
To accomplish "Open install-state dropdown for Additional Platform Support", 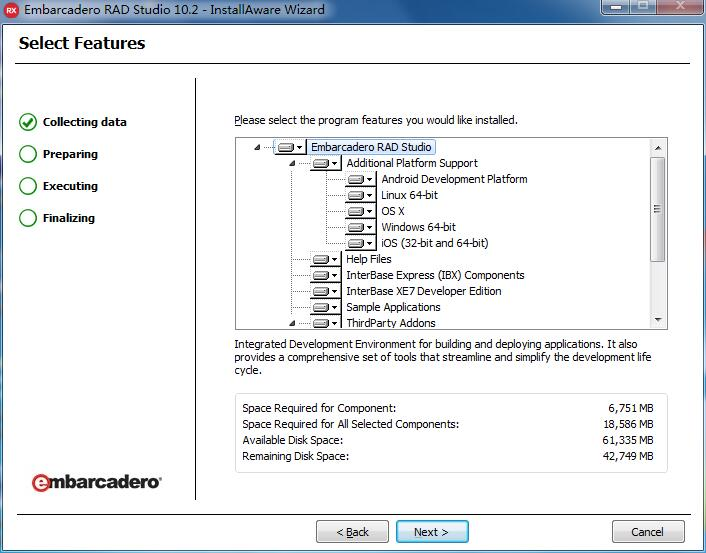I will pos(326,163).
